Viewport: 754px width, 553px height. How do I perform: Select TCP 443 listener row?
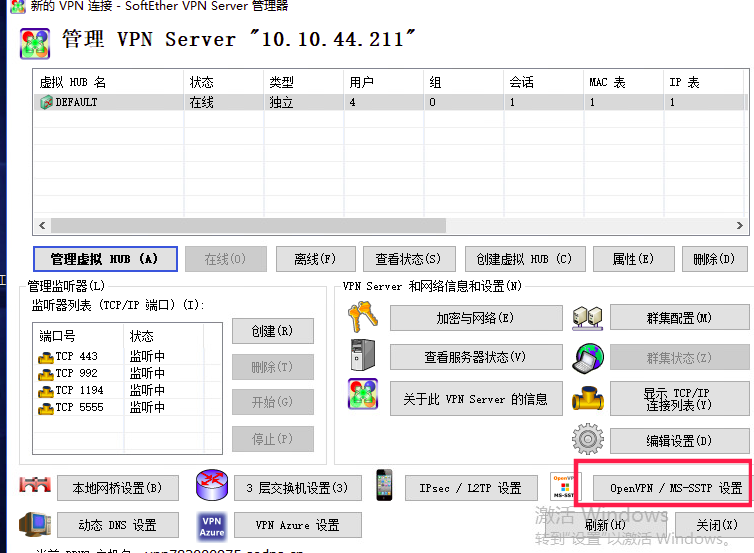[x=127, y=356]
